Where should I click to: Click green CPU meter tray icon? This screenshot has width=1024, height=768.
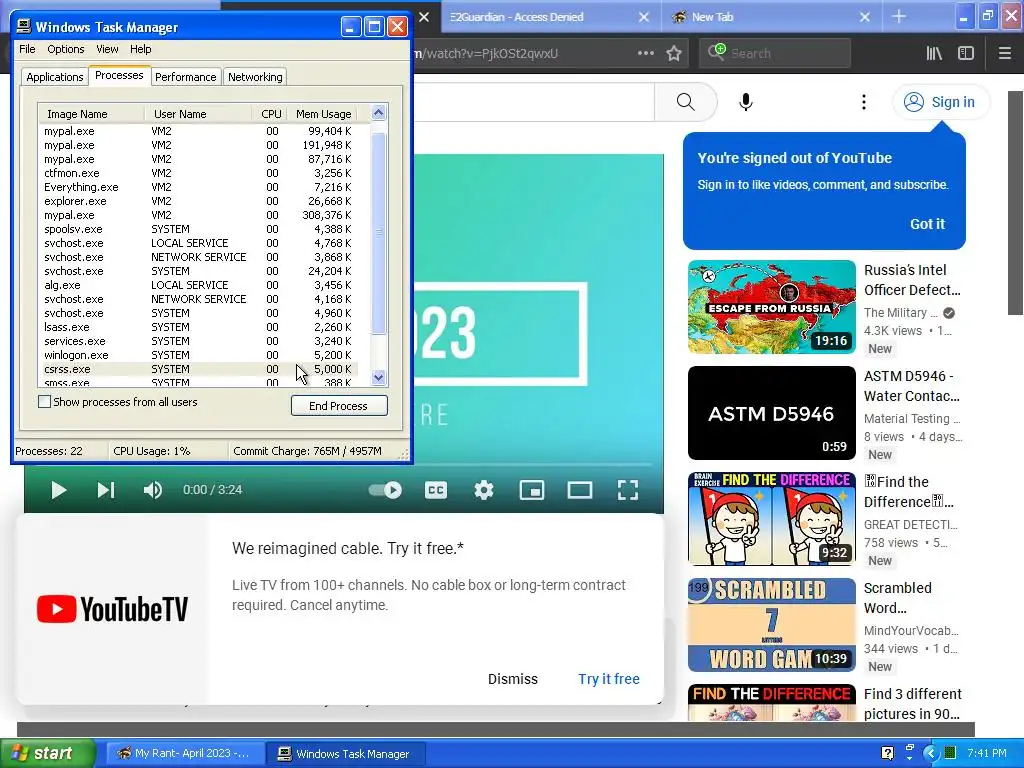[950, 753]
